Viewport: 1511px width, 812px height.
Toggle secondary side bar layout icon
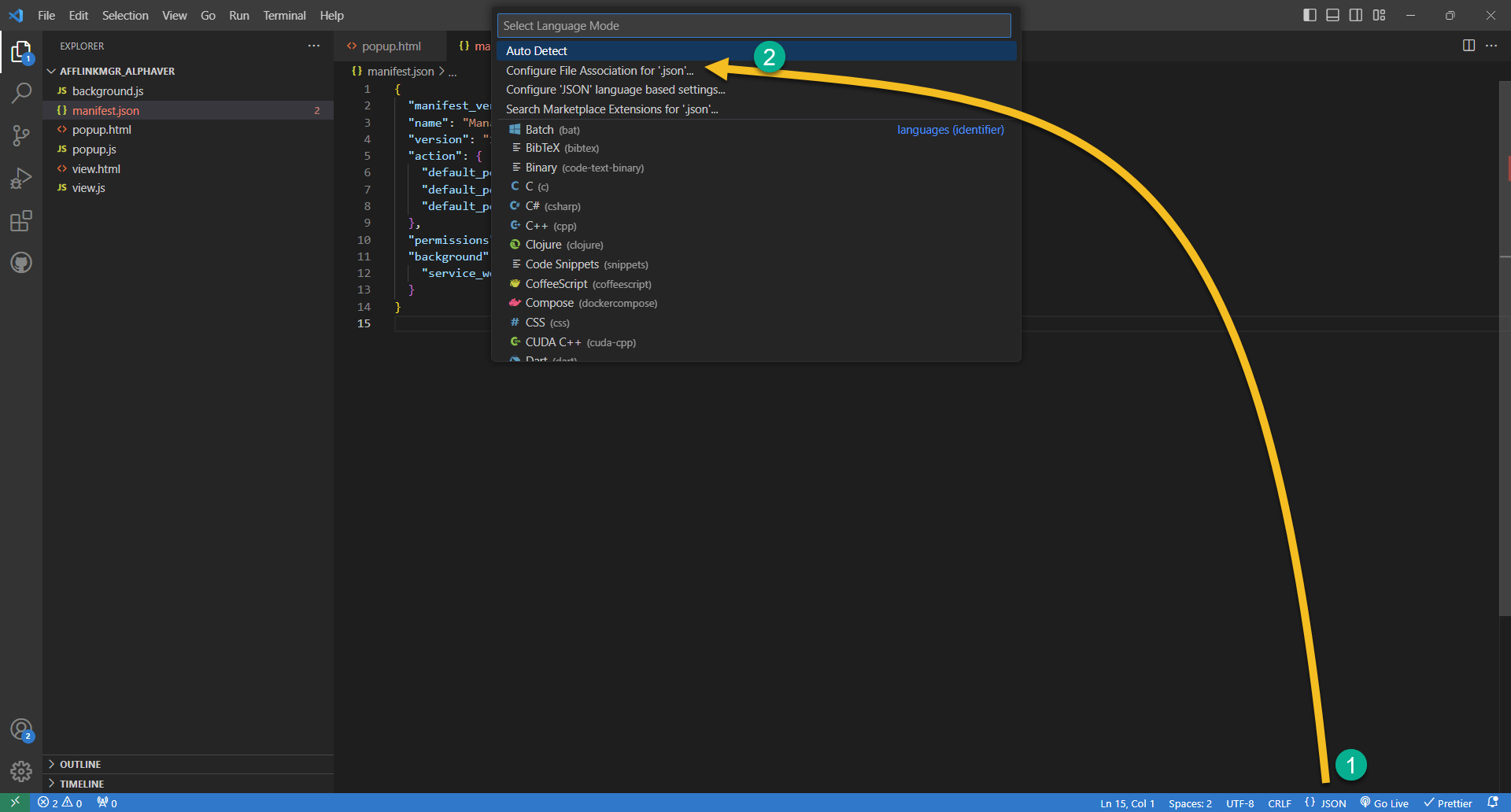(x=1356, y=15)
